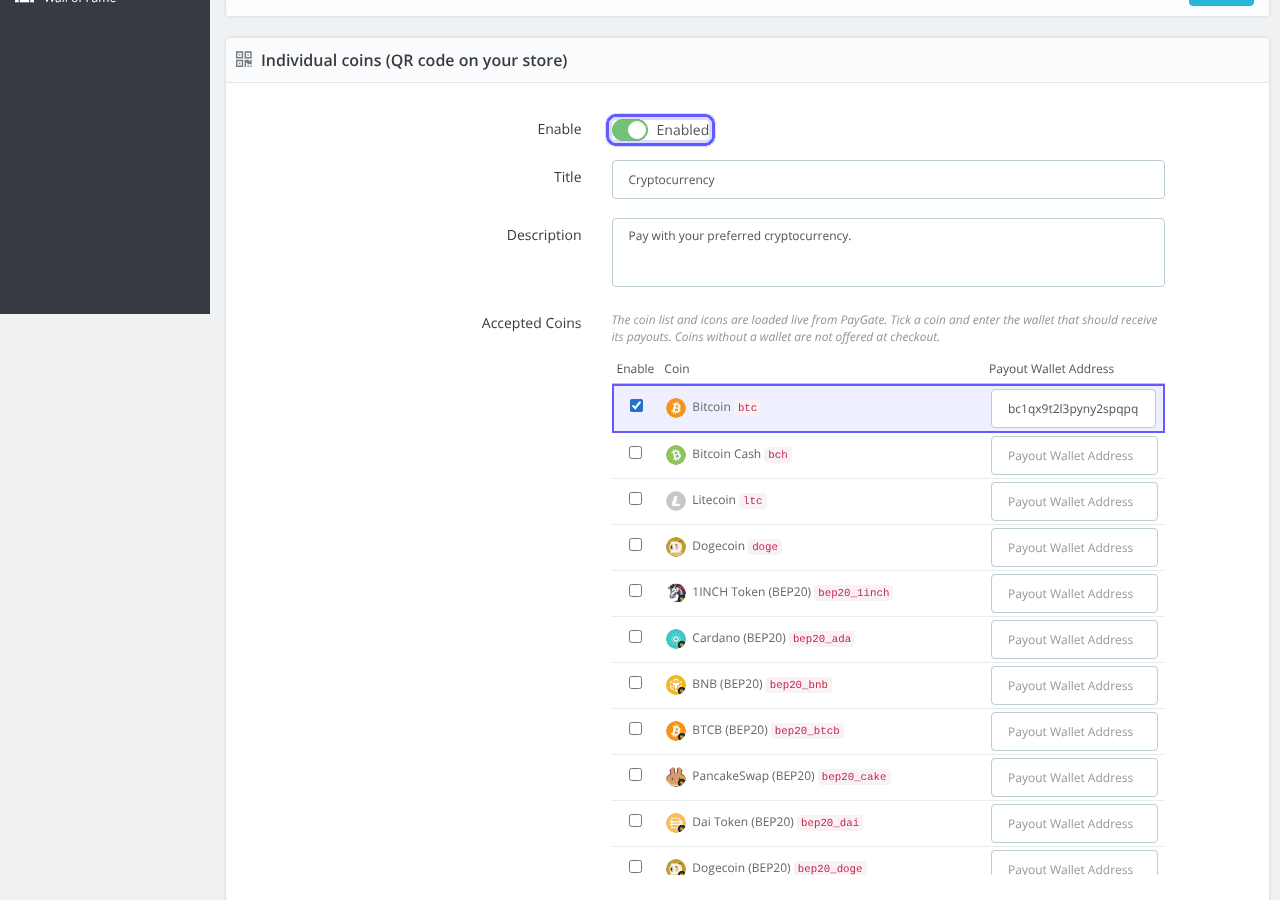Click the Accepted Coins label
Image resolution: width=1280 pixels, height=900 pixels.
[x=531, y=323]
